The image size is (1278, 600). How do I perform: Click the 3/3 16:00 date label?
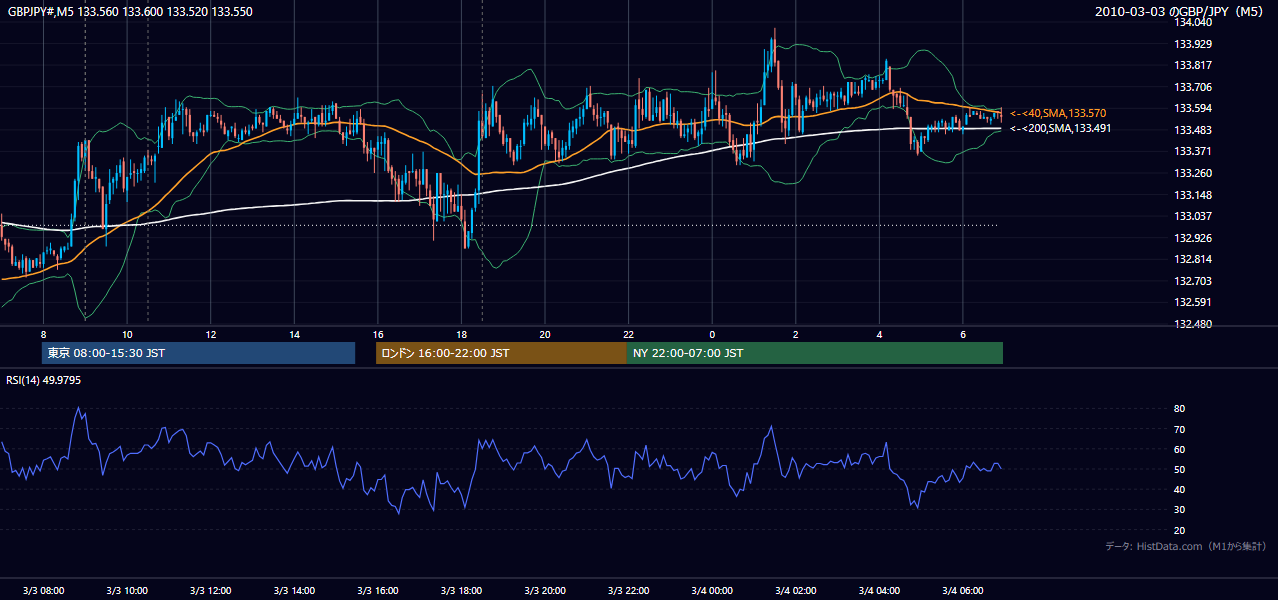pyautogui.click(x=377, y=591)
